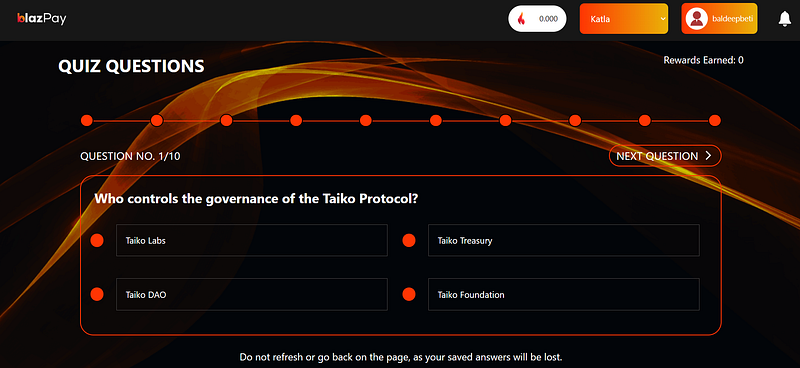Go to the NEXT QUESTION

pyautogui.click(x=665, y=156)
